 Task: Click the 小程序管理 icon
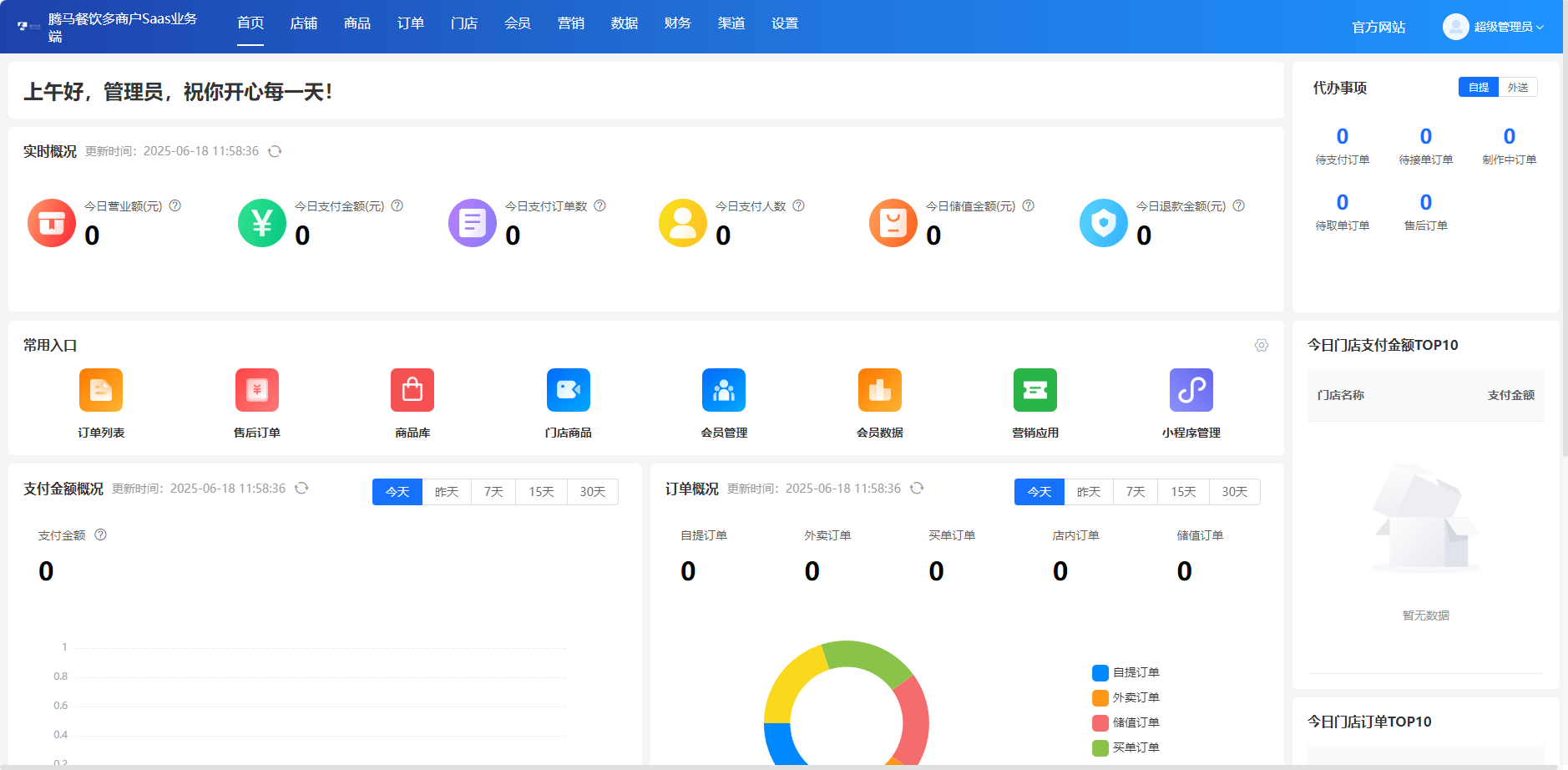(1191, 390)
